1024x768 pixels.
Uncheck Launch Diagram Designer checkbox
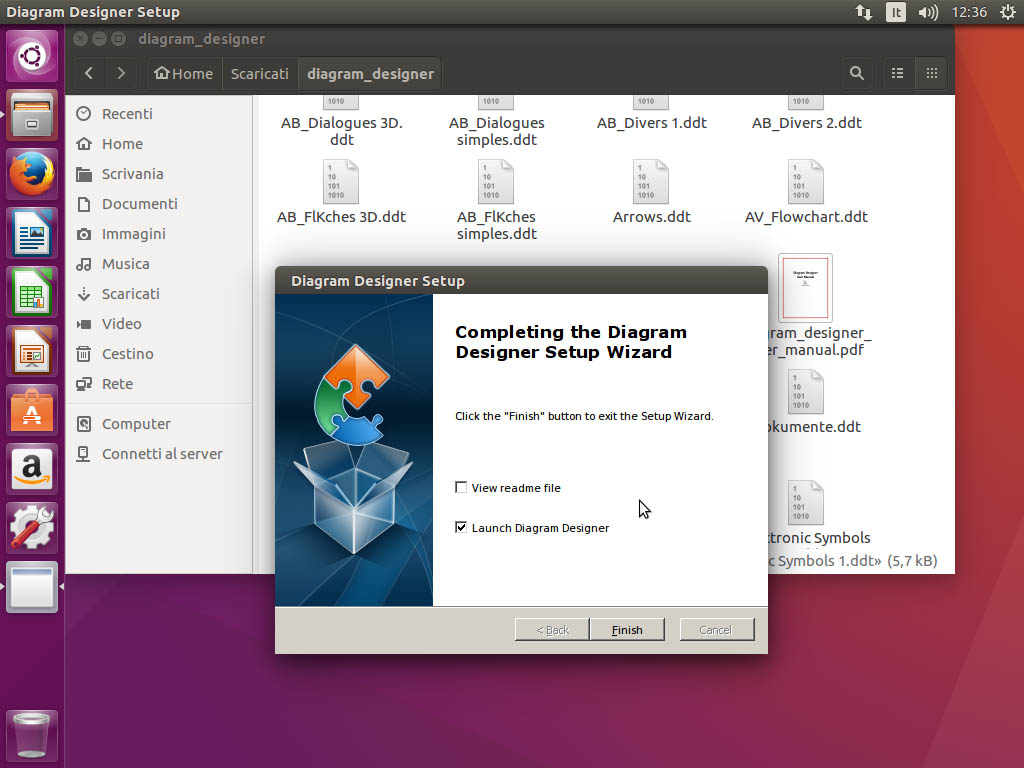click(461, 528)
